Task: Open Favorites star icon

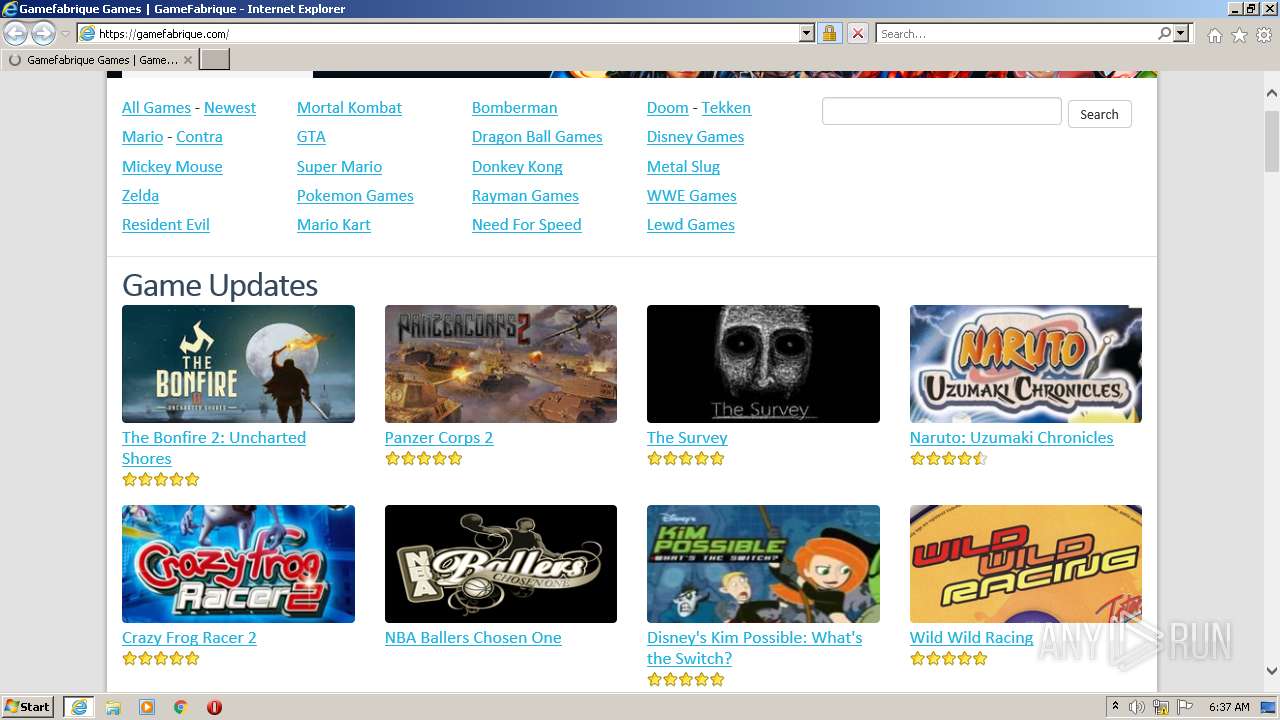Action: point(1239,35)
